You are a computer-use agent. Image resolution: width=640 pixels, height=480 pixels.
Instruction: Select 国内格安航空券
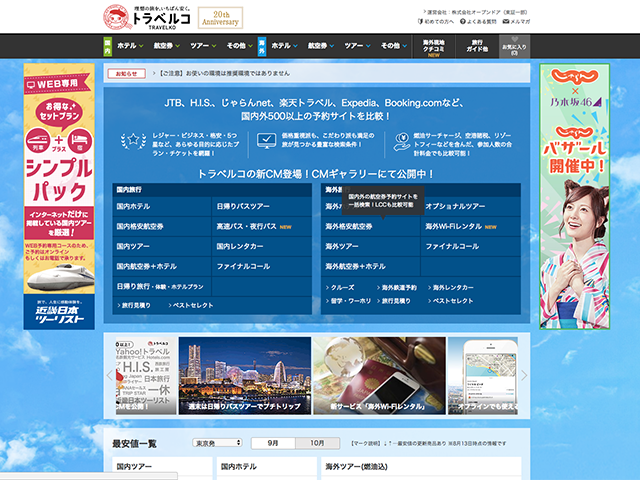pyautogui.click(x=162, y=227)
